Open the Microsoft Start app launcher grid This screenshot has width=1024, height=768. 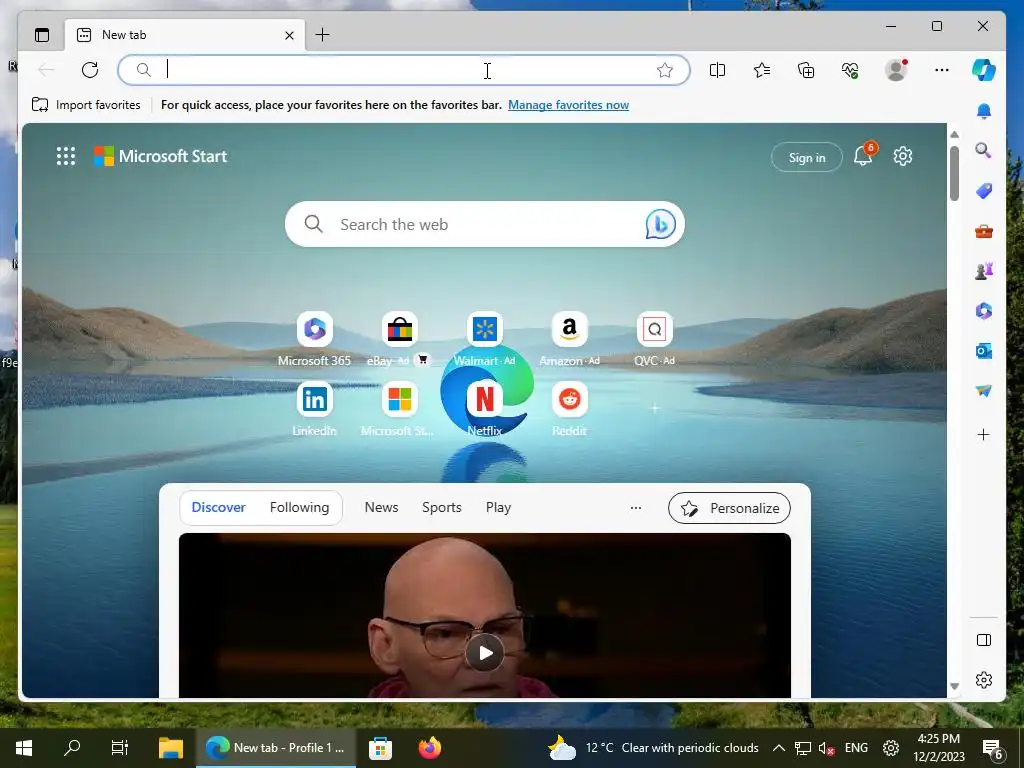(66, 156)
